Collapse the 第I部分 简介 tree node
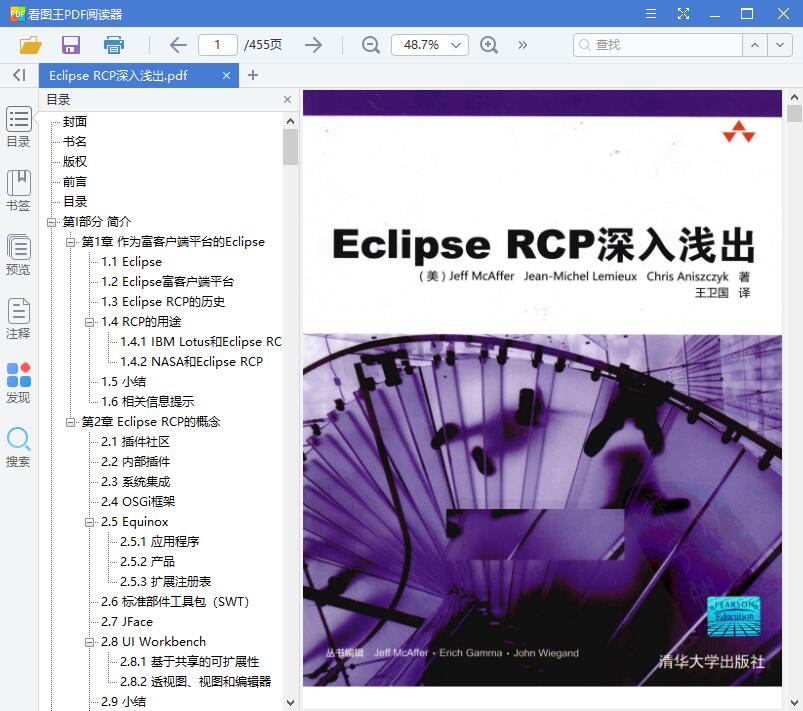 (x=51, y=222)
